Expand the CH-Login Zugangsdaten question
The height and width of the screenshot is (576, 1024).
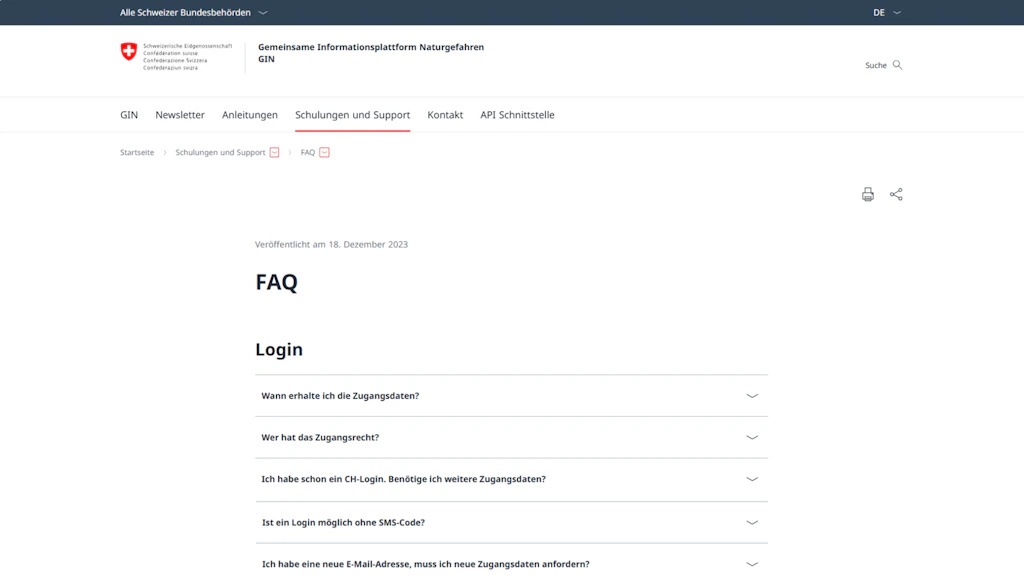(x=511, y=479)
